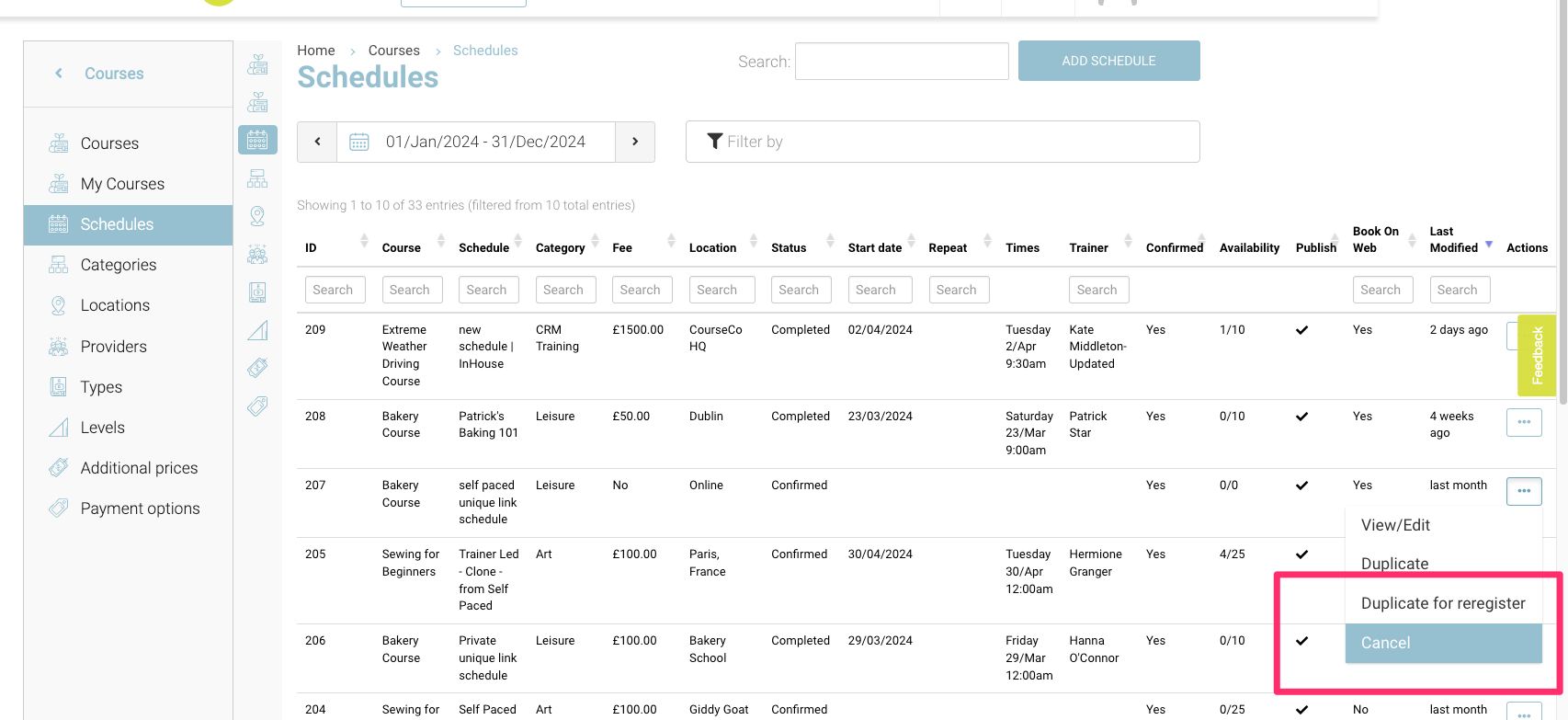Toggle the Publish checkmark for schedule 205
The height and width of the screenshot is (720, 1568).
1301,554
